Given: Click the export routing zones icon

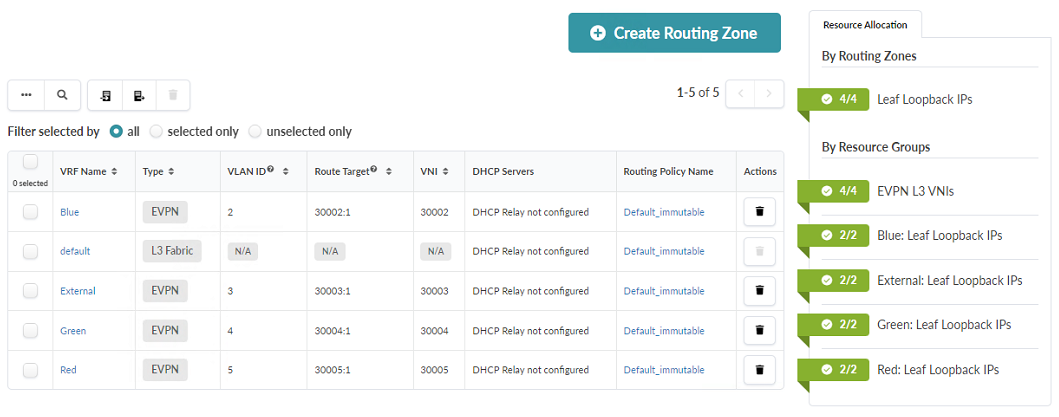Looking at the screenshot, I should pyautogui.click(x=139, y=95).
